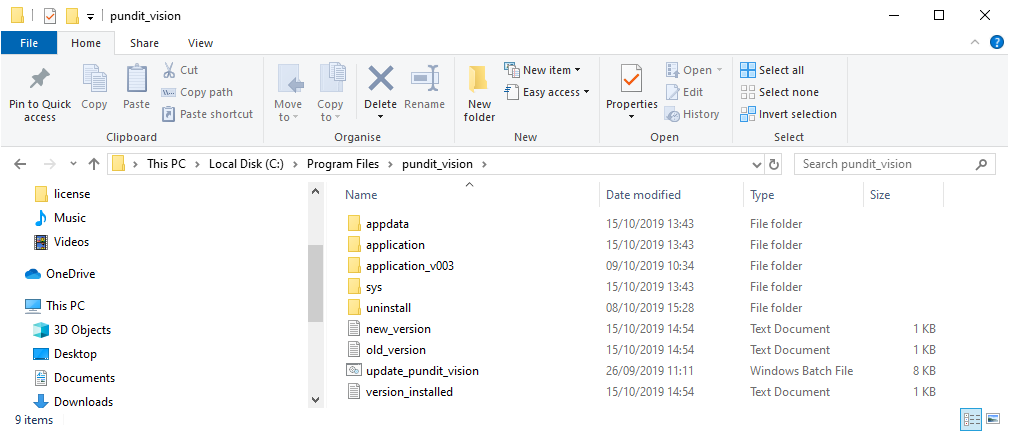Open the Easy access dropdown
This screenshot has height=432, width=1009.
547,92
